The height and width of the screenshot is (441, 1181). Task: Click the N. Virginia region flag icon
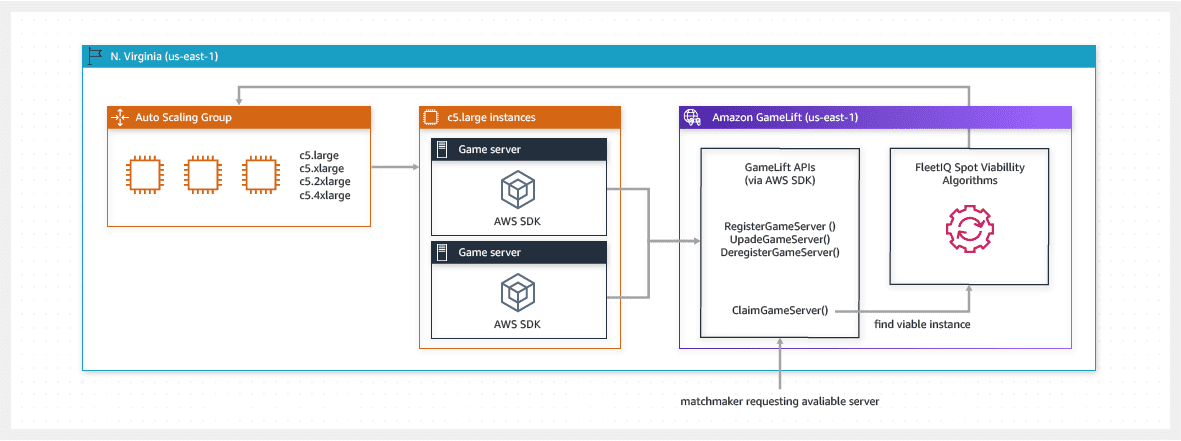pyautogui.click(x=94, y=56)
